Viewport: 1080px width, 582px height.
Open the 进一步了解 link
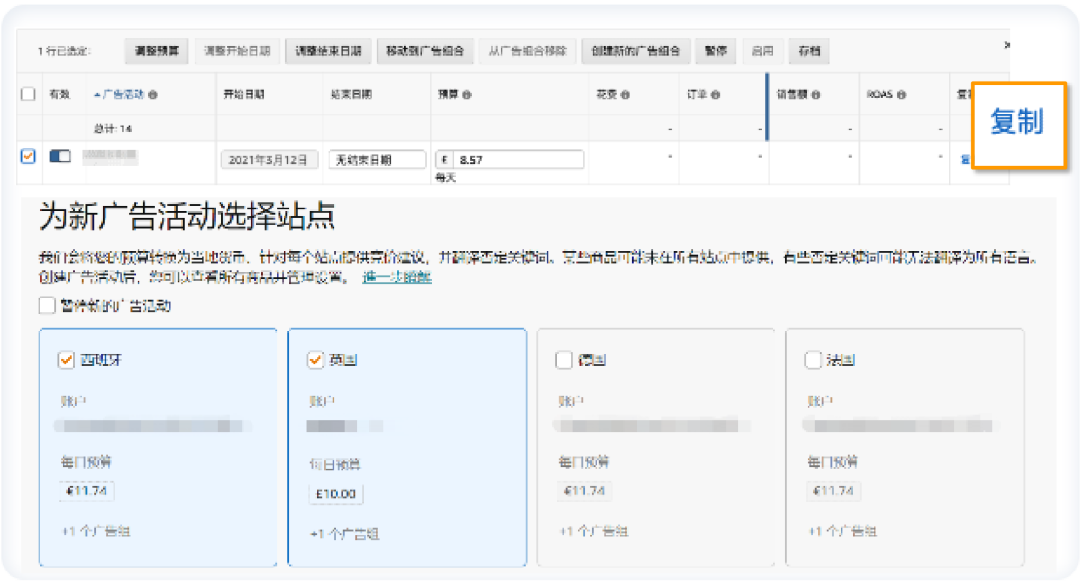tap(397, 277)
